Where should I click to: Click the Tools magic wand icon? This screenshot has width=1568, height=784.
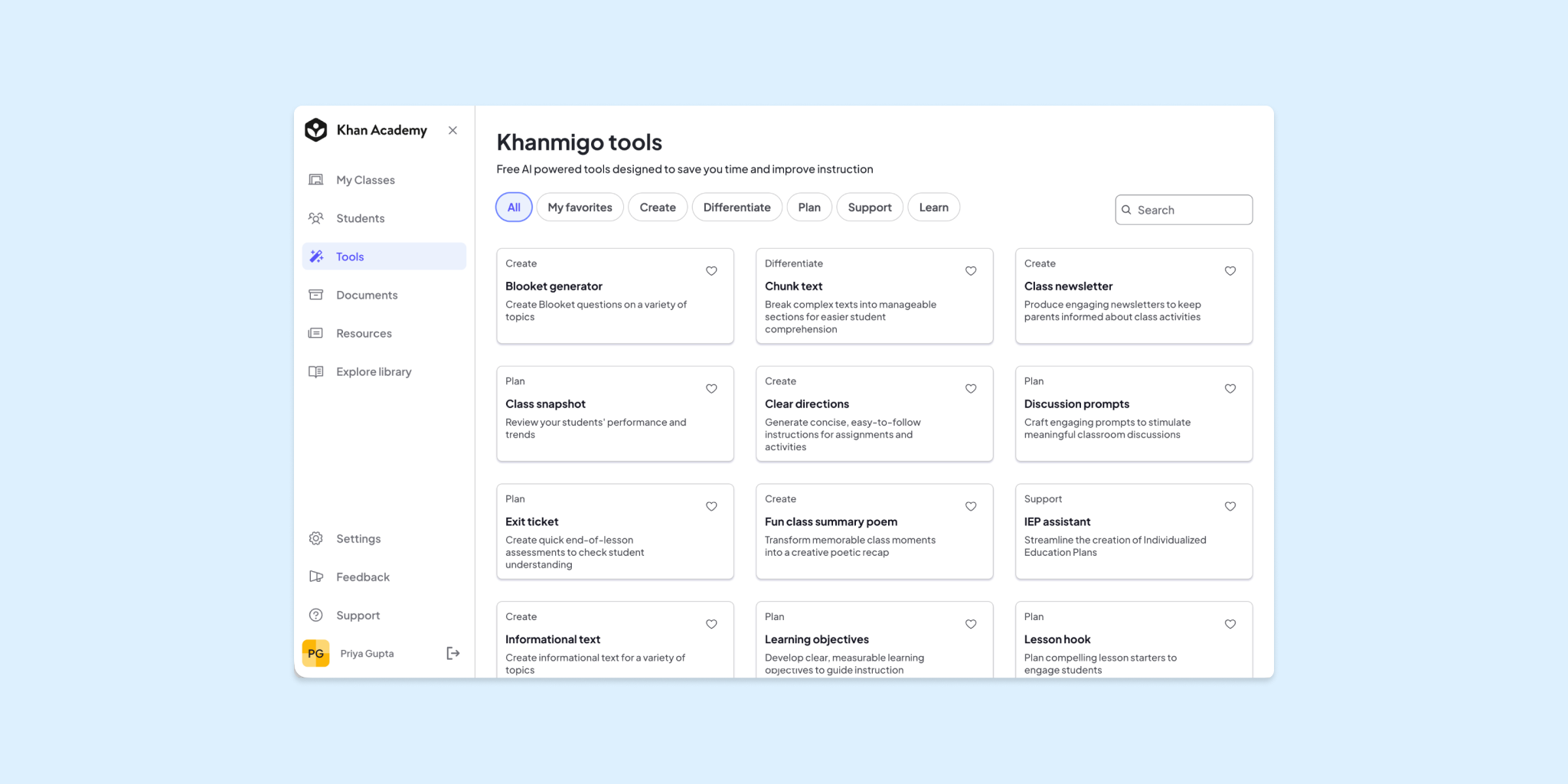point(315,256)
